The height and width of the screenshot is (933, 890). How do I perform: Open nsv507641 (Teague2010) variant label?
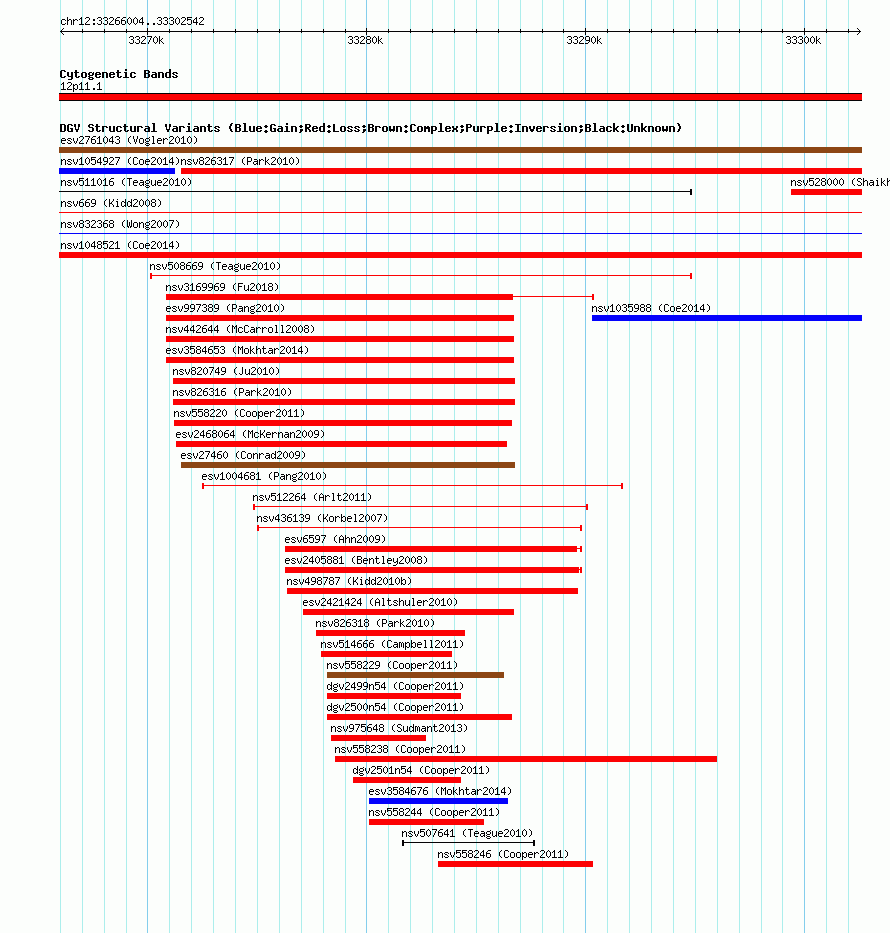[x=467, y=834]
